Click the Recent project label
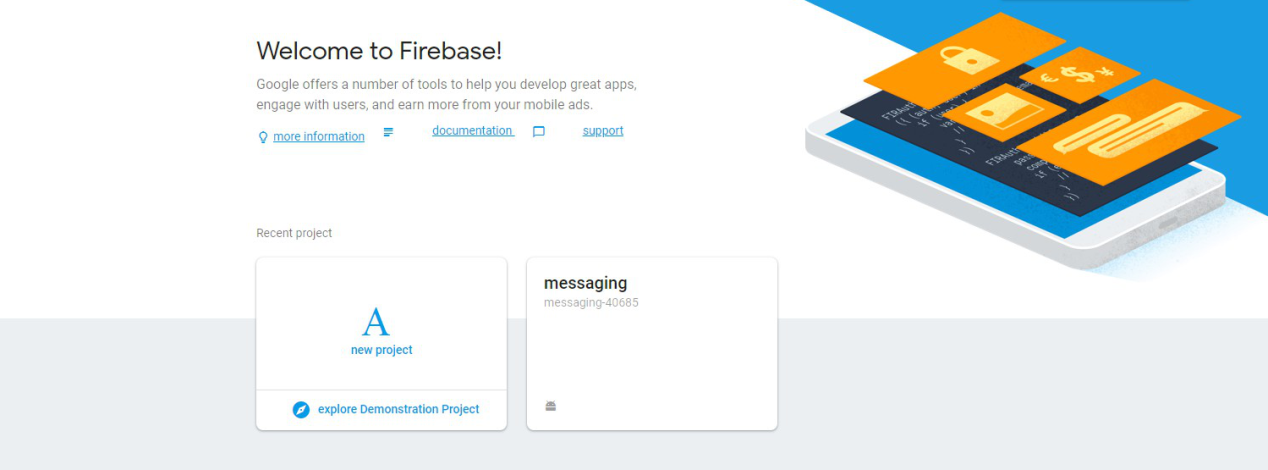This screenshot has height=470, width=1268. point(294,233)
